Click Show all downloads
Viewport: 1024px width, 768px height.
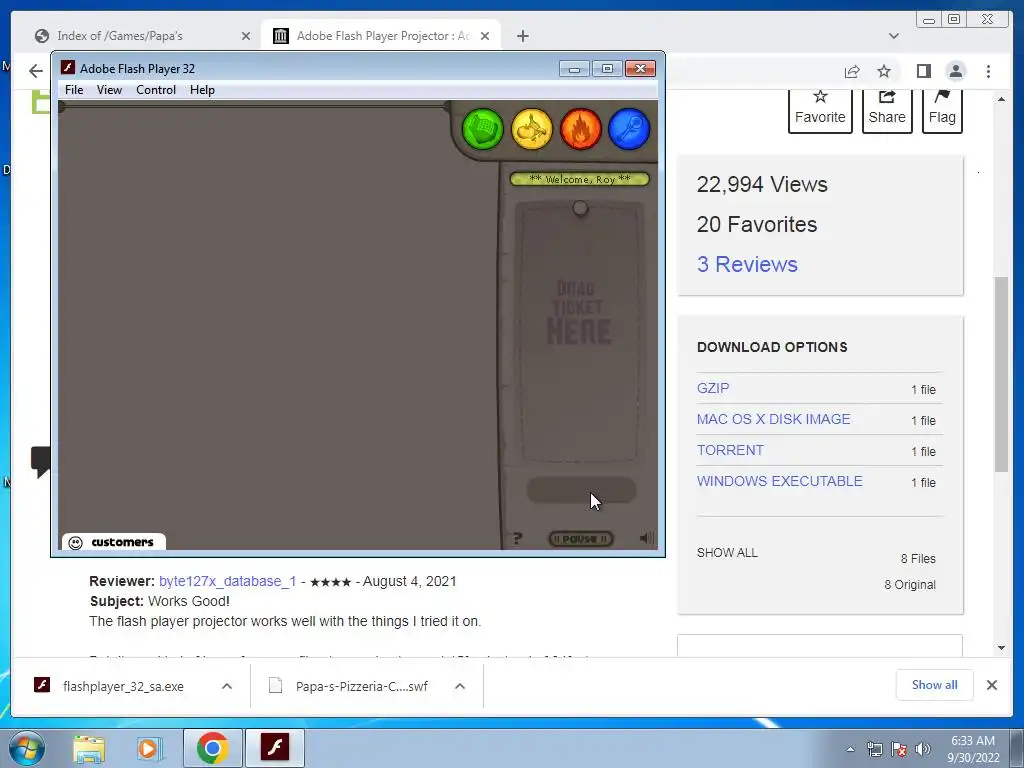[935, 684]
